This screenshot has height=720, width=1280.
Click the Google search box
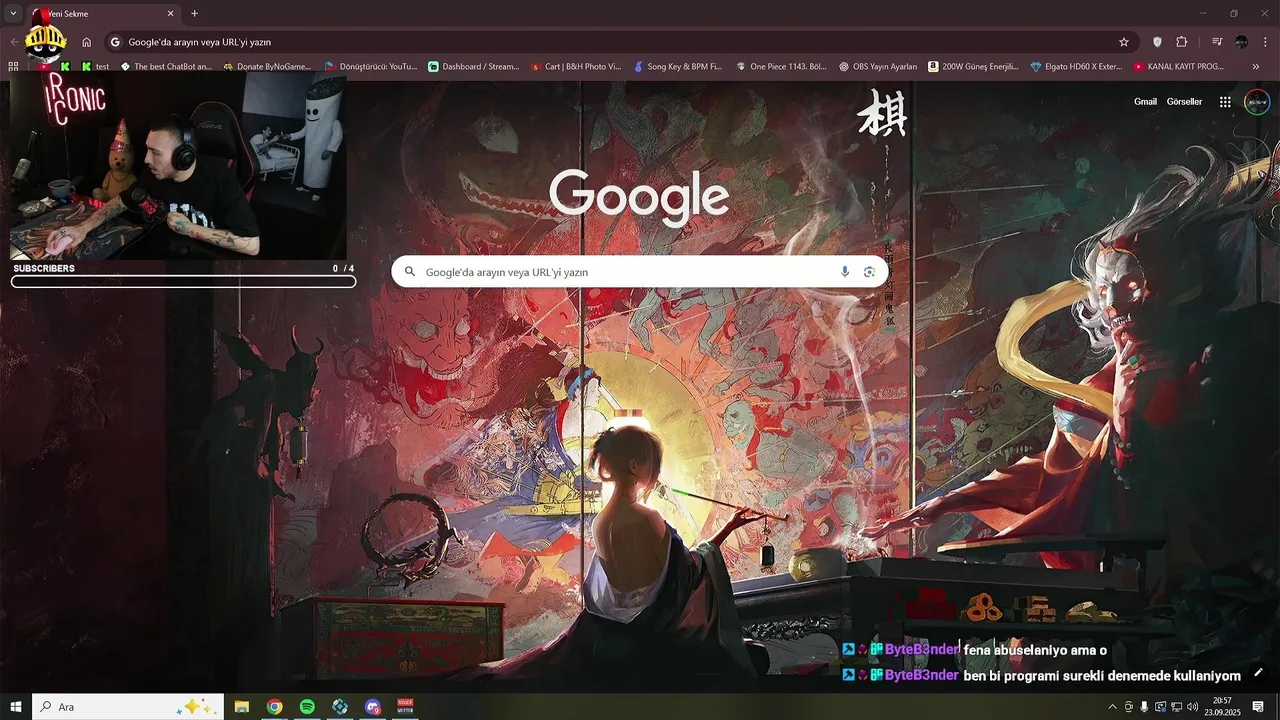click(640, 272)
